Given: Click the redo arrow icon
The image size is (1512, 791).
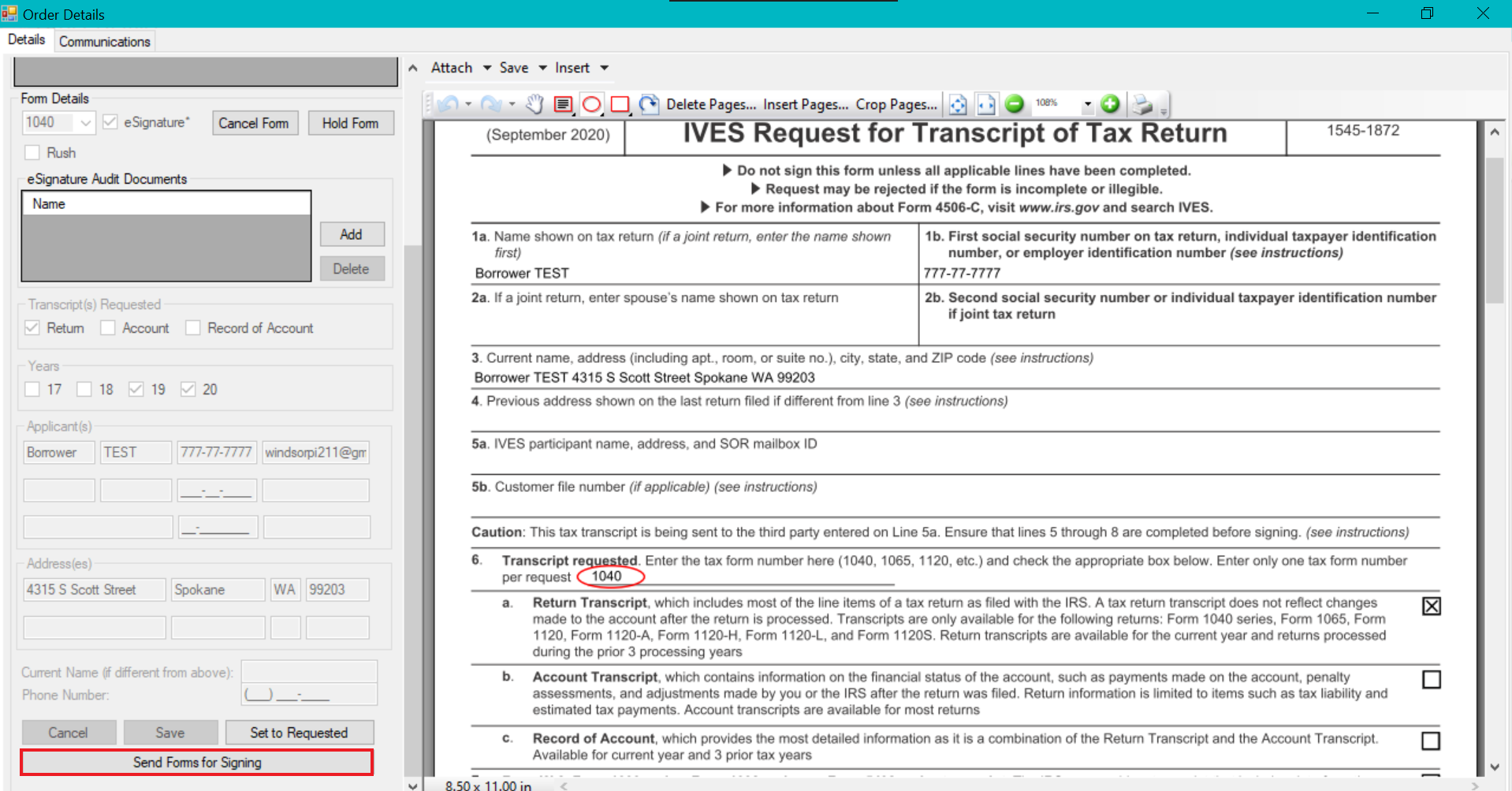Looking at the screenshot, I should [490, 104].
